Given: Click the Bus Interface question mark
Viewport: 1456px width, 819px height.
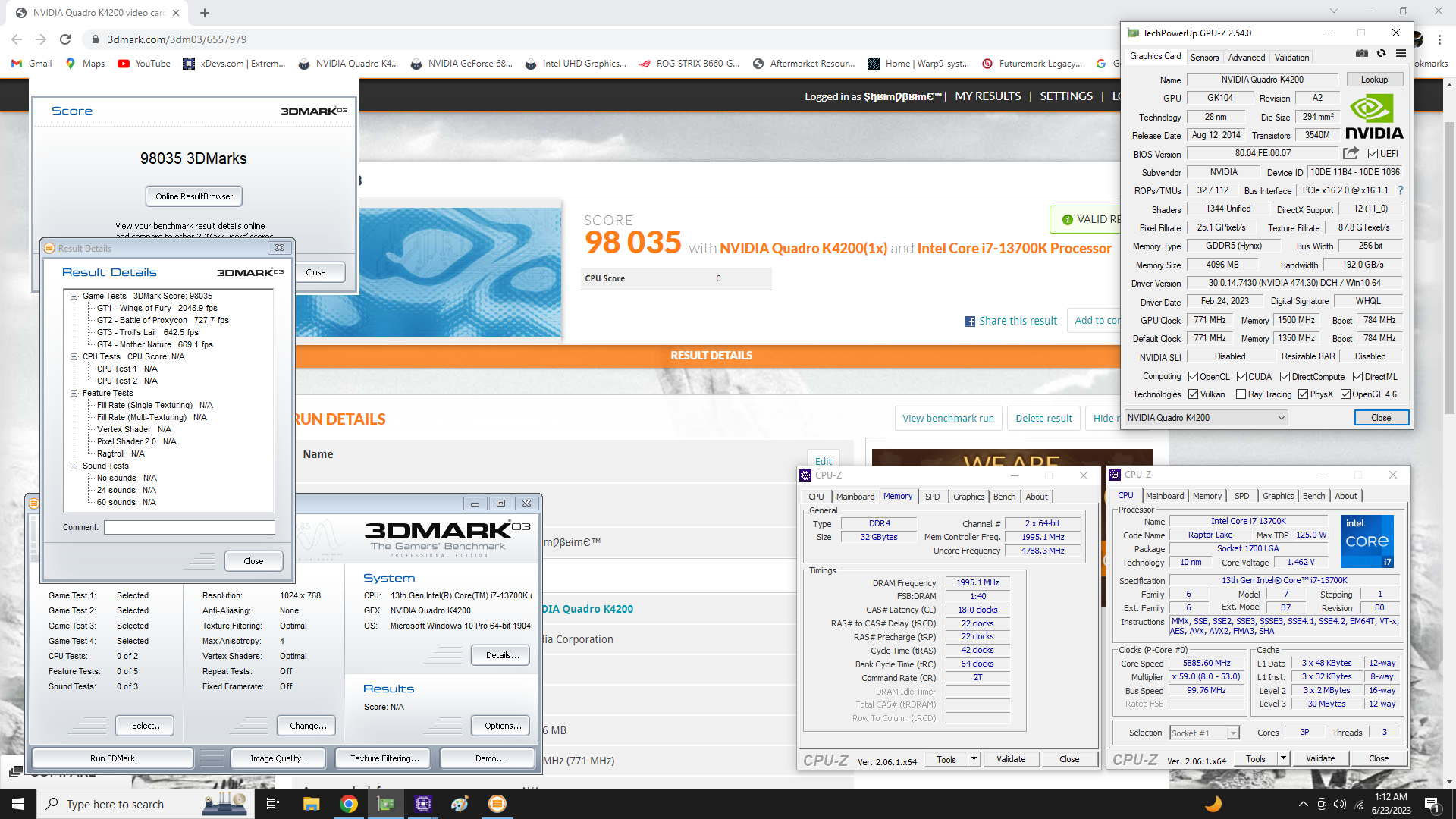Looking at the screenshot, I should [x=1401, y=190].
